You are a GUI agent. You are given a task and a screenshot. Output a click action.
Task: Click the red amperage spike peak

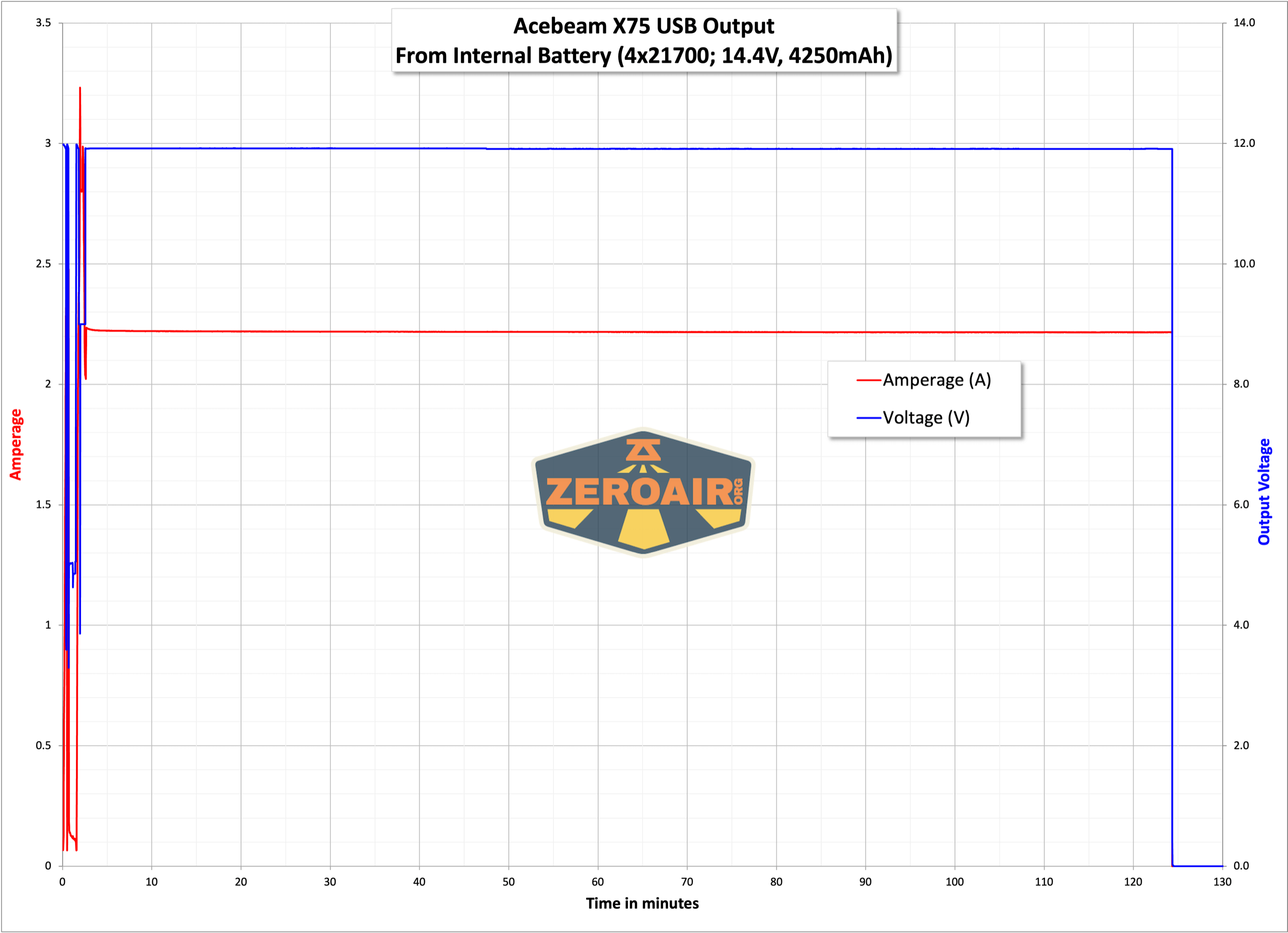click(80, 89)
